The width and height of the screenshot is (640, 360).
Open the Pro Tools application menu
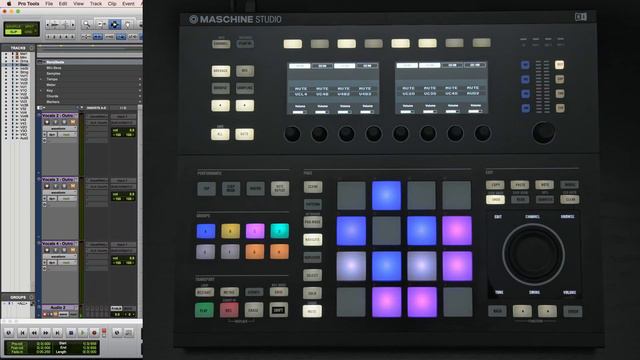(29, 3)
